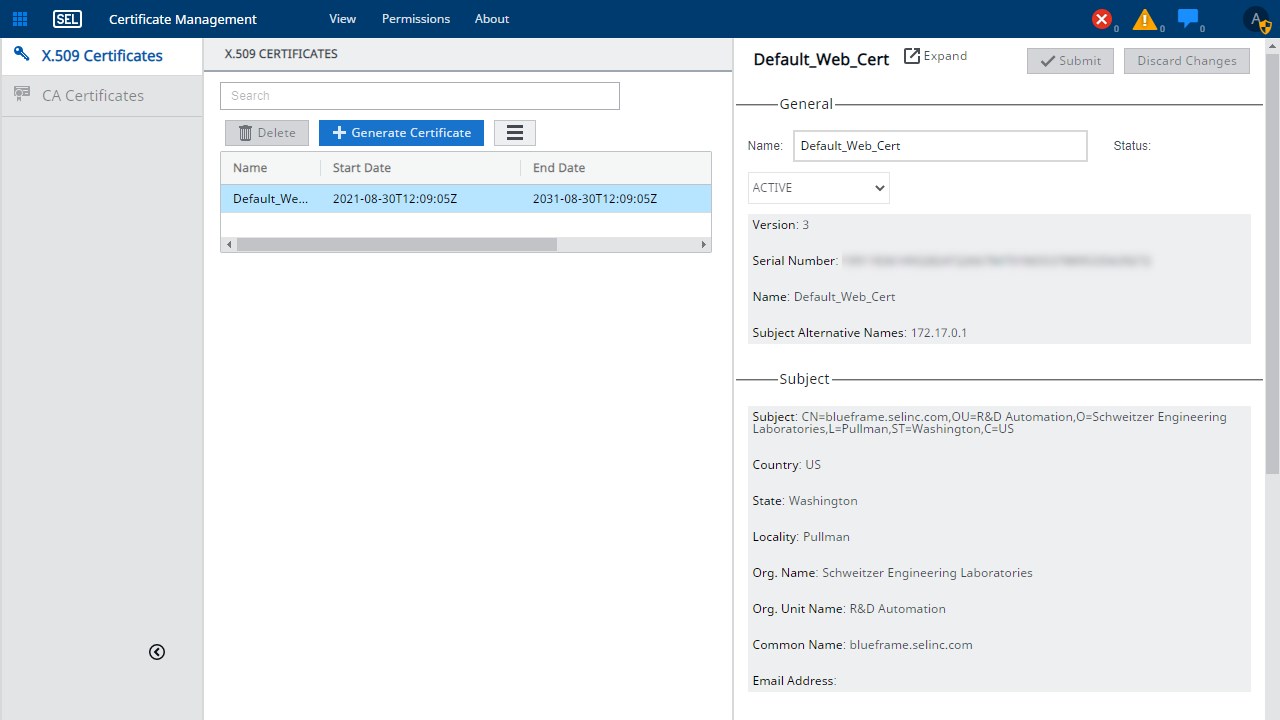Screen dimensions: 1280x720
Task: Click the Default_Web_Cert panel heading
Action: click(x=821, y=60)
